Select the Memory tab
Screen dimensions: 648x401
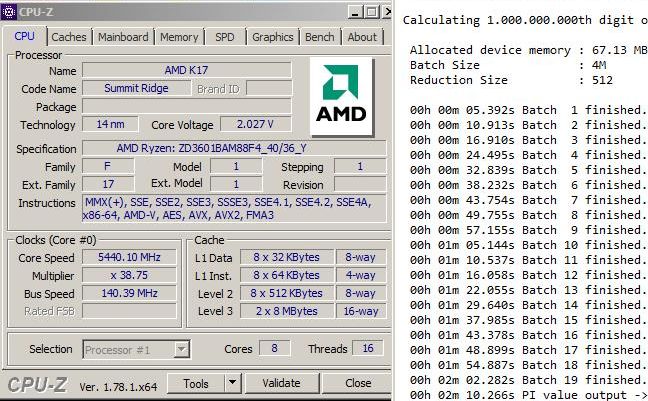click(179, 37)
